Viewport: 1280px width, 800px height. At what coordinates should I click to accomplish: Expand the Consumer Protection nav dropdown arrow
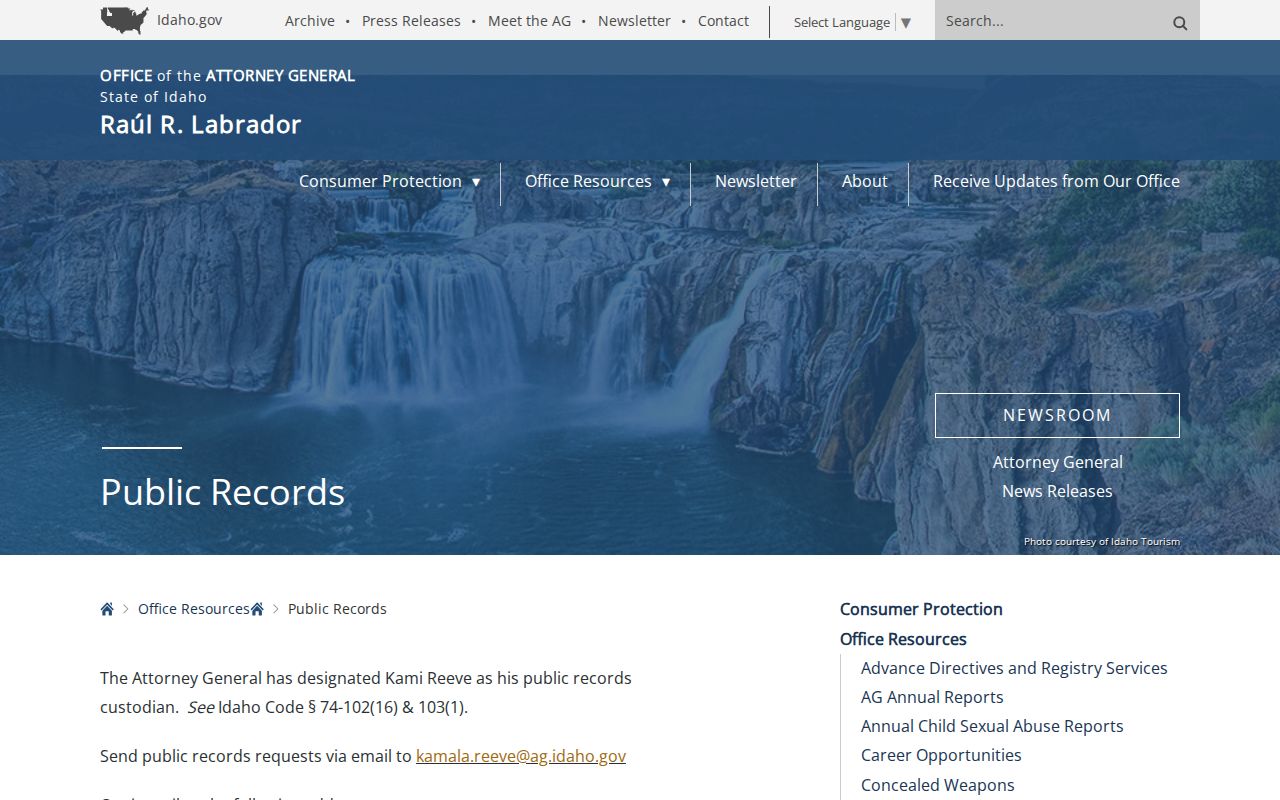point(476,182)
